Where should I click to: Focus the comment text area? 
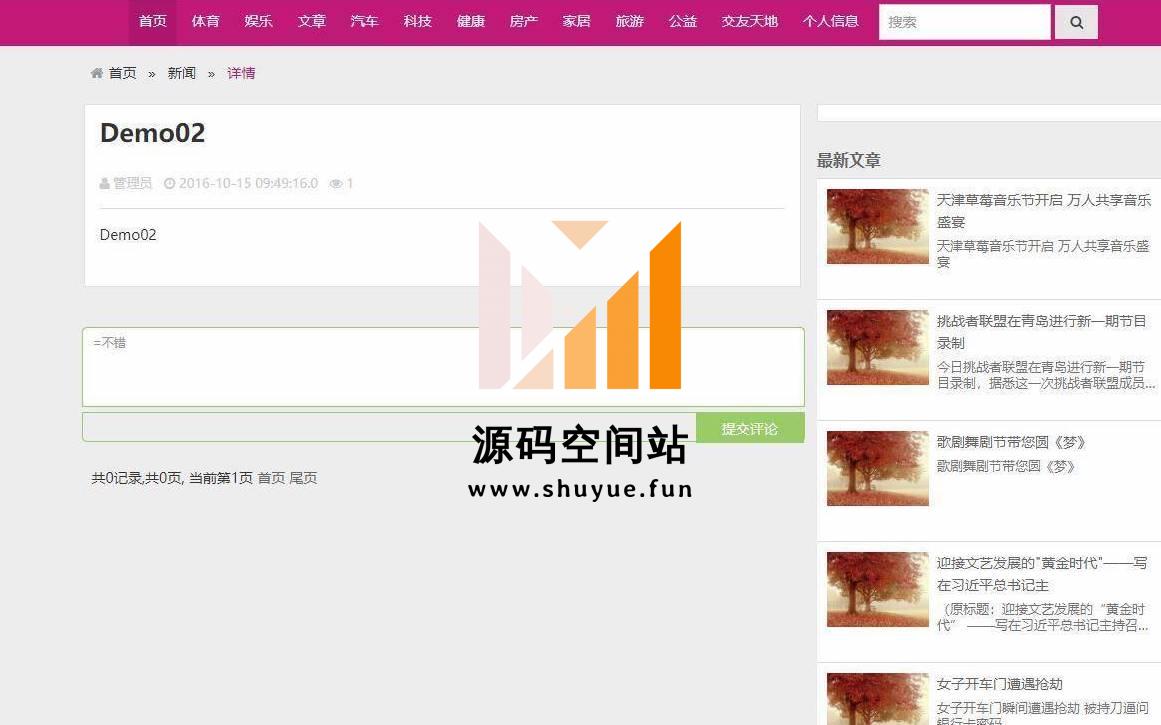pyautogui.click(x=443, y=367)
